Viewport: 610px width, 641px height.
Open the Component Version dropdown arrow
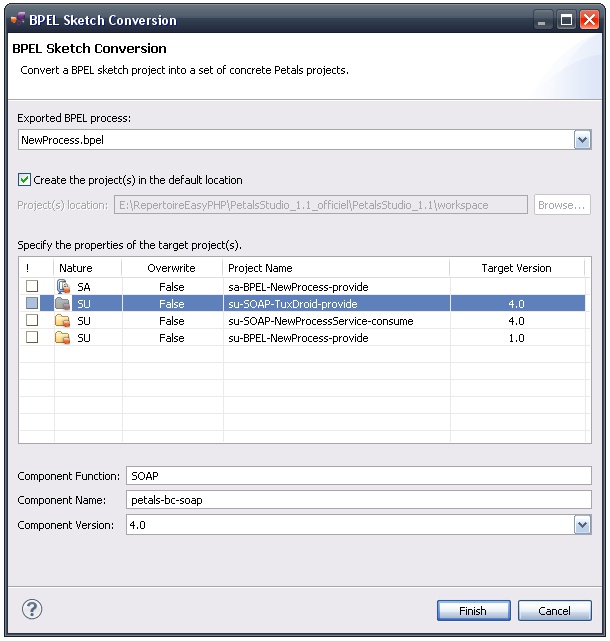[x=582, y=525]
